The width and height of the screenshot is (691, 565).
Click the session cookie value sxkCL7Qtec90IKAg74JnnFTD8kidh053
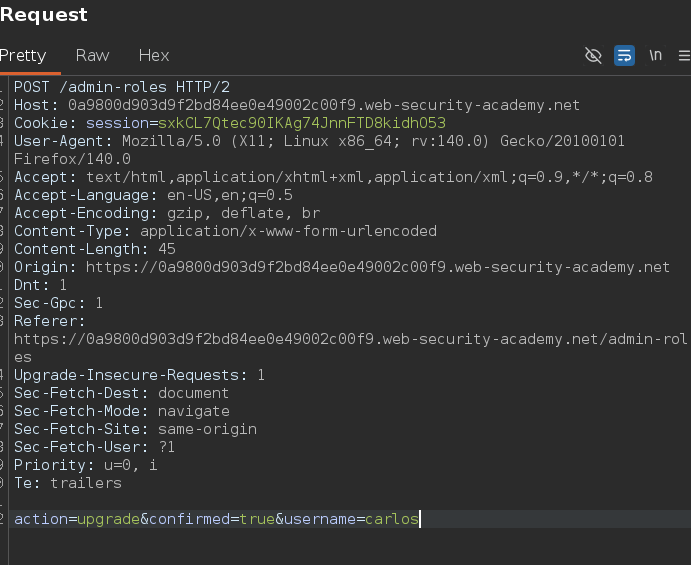302,123
